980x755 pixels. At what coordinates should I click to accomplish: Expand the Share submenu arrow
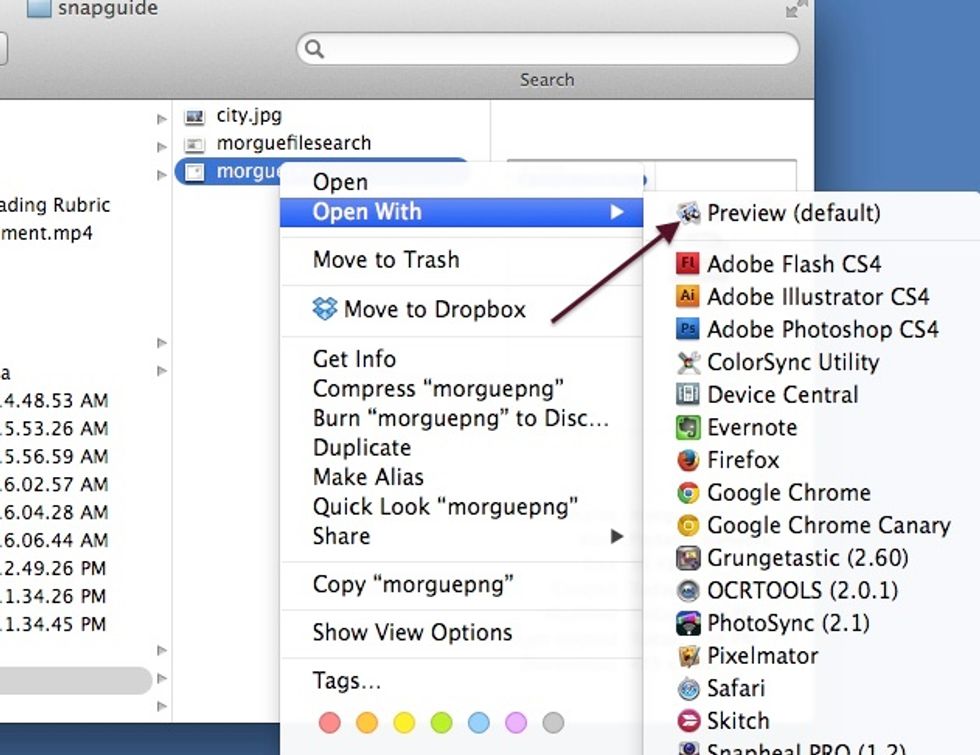[x=617, y=536]
